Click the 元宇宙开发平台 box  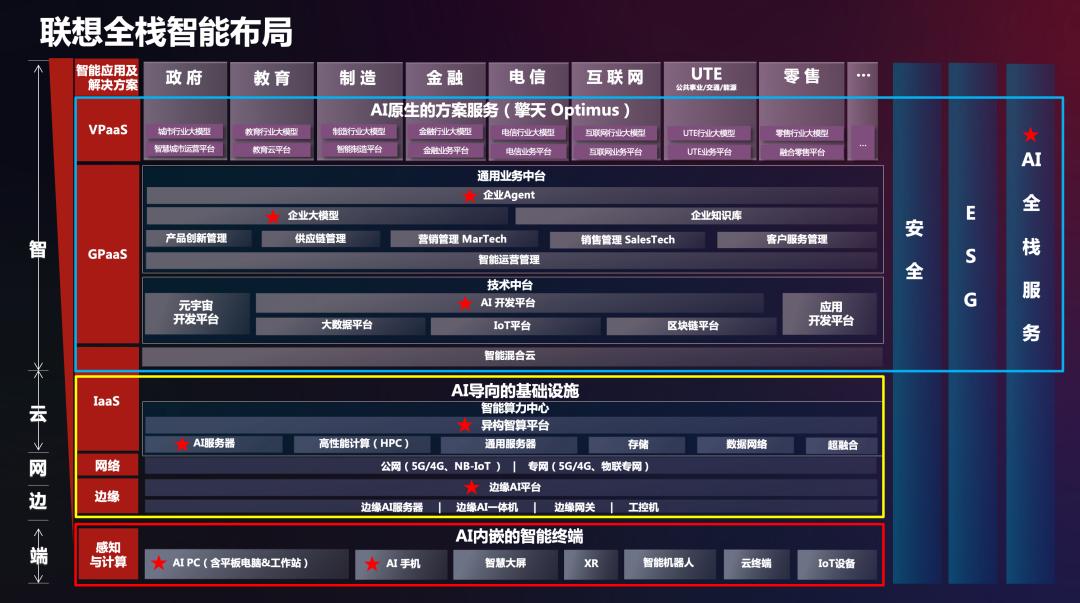197,313
